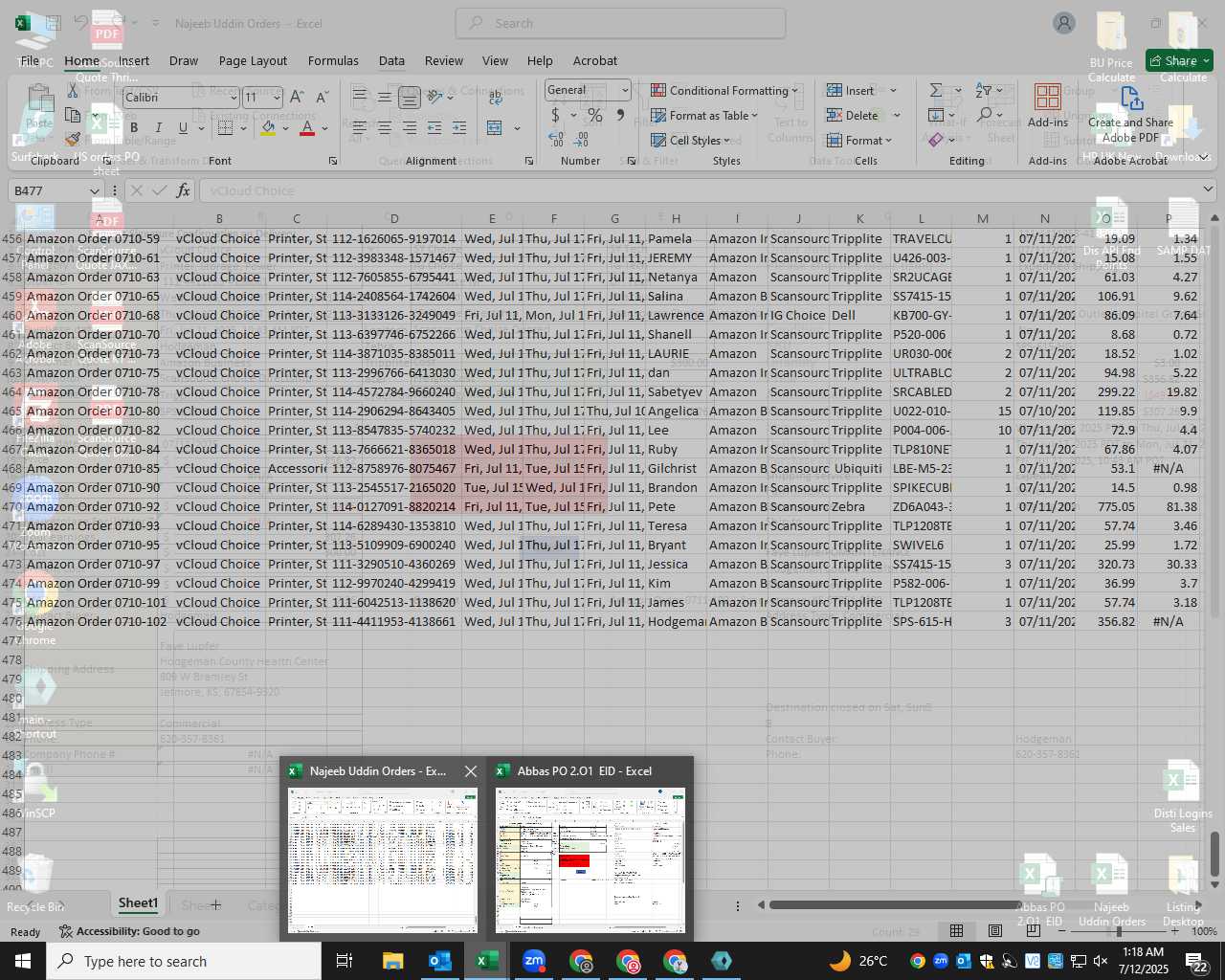This screenshot has height=980, width=1225.
Task: Switch to the Data tab
Action: 391,60
